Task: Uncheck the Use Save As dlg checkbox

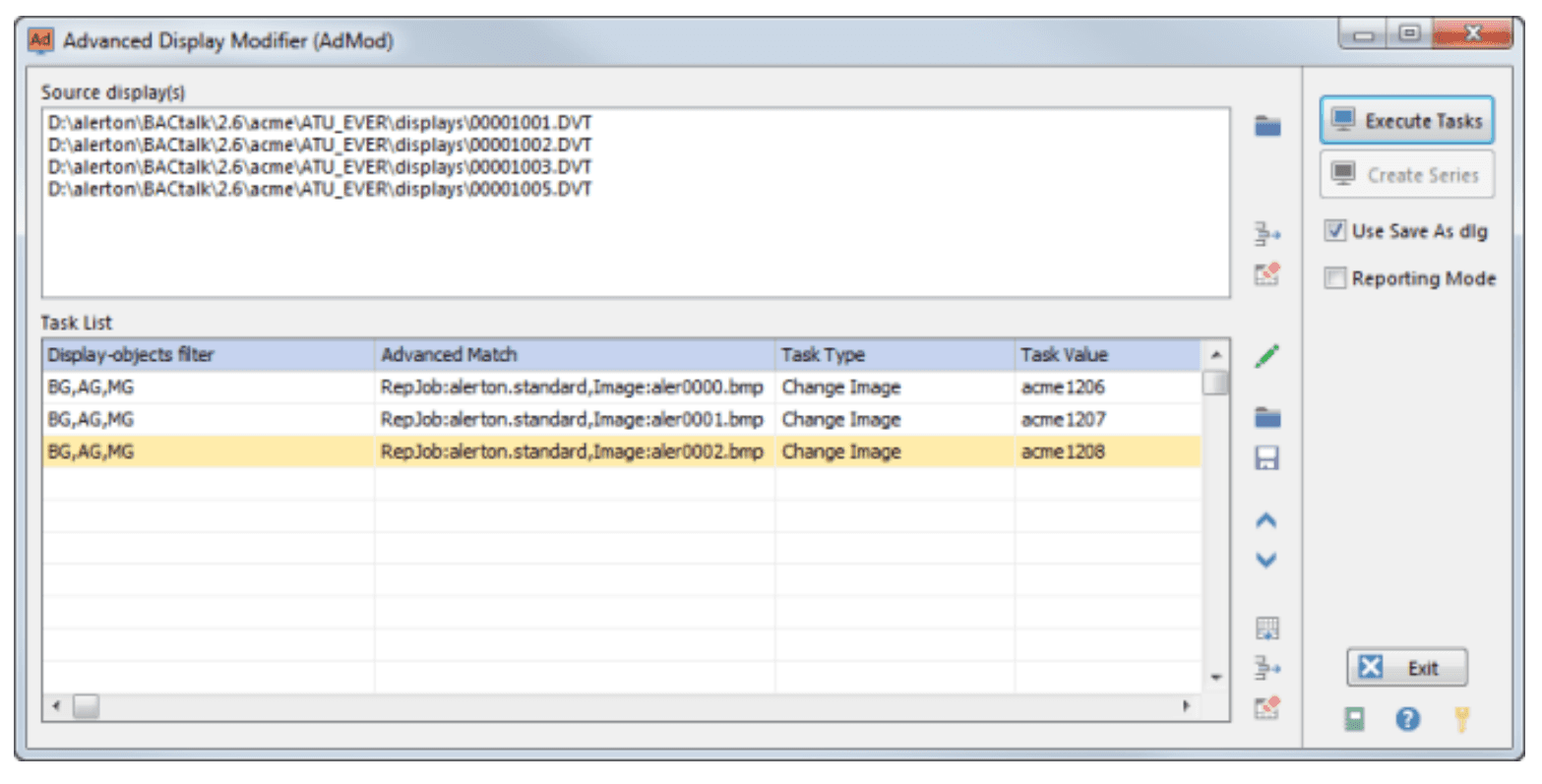Action: tap(1335, 231)
